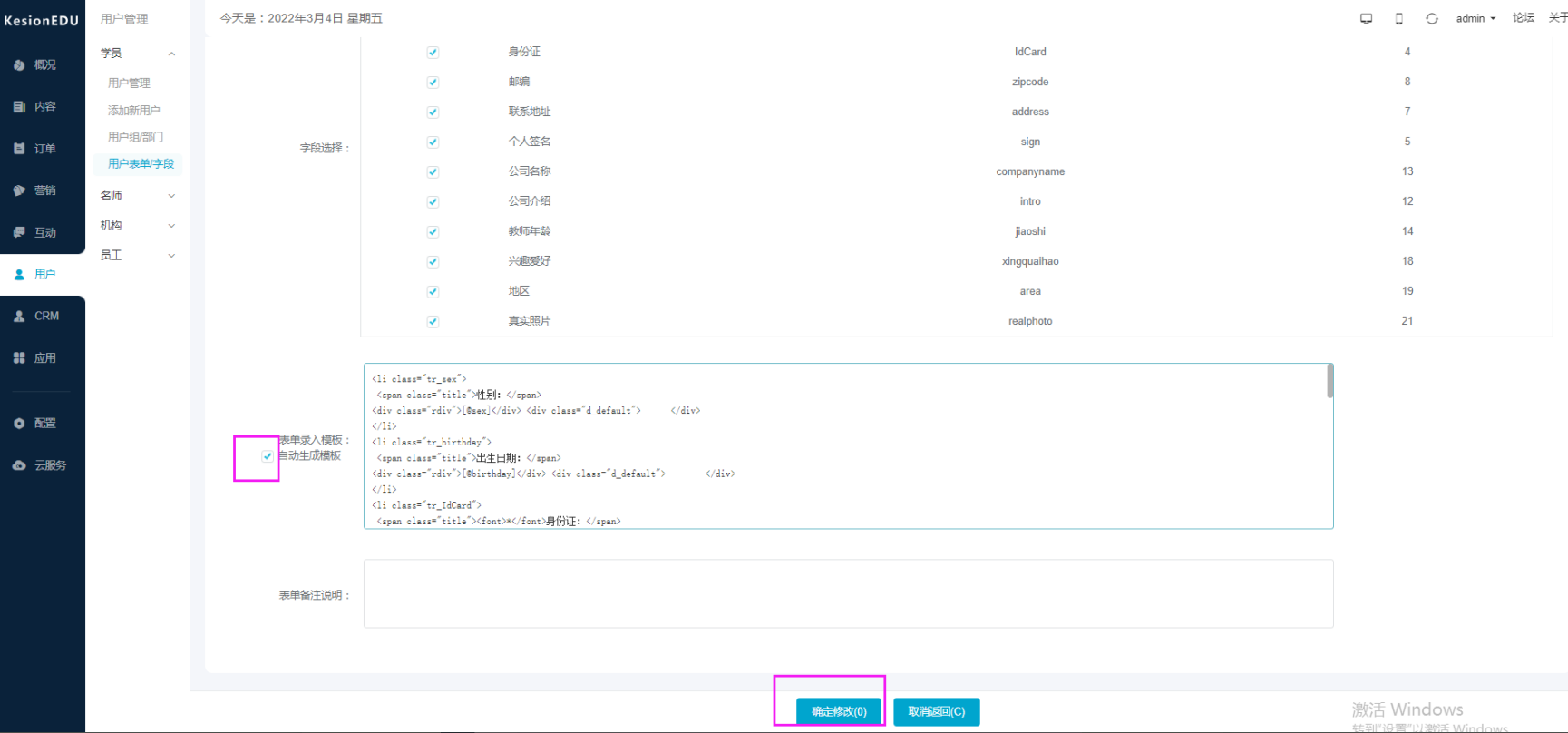This screenshot has width=1568, height=733.
Task: Click the 内容 content sidebar icon
Action: pos(19,107)
